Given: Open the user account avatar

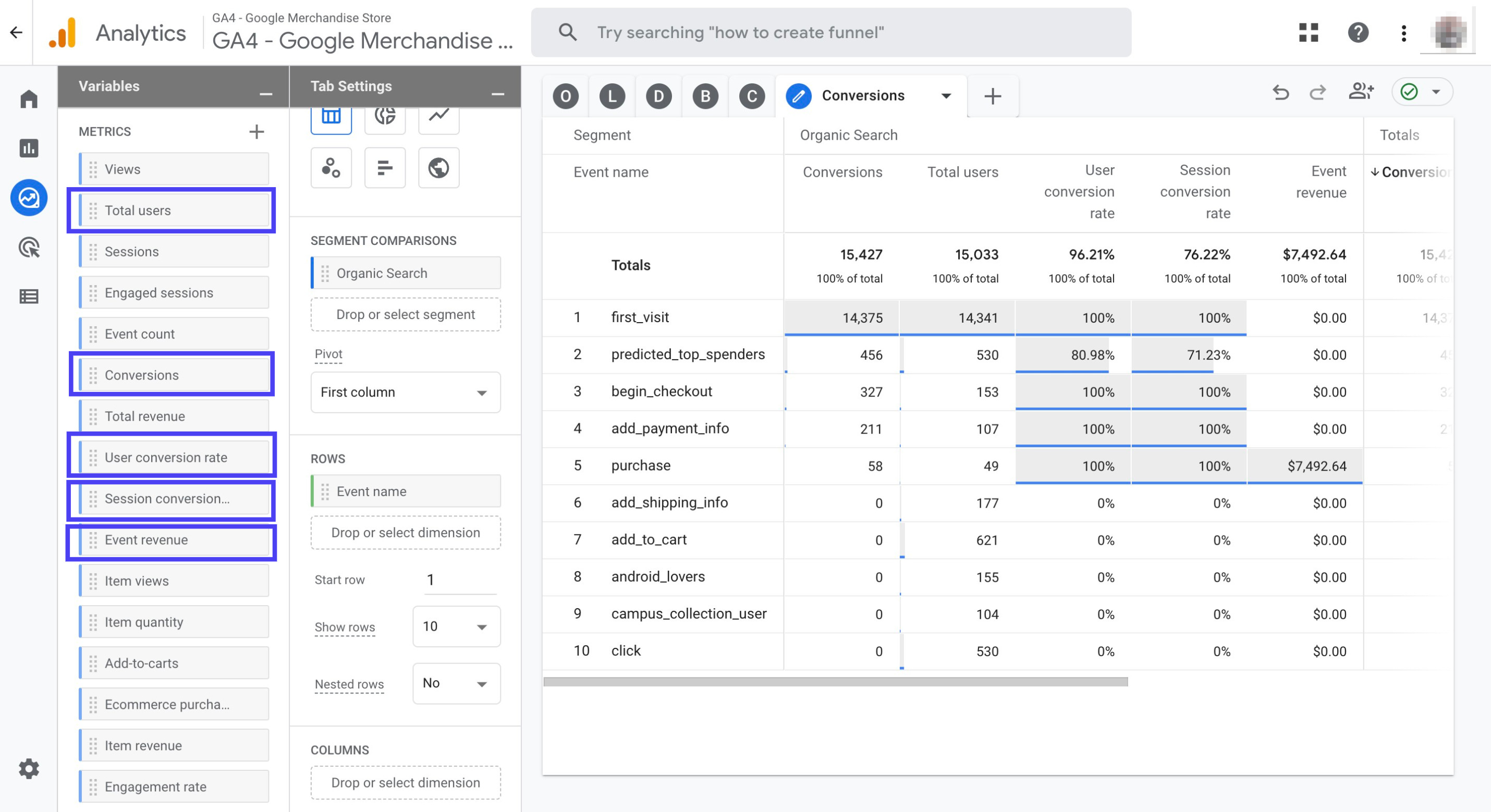Looking at the screenshot, I should click(1448, 32).
